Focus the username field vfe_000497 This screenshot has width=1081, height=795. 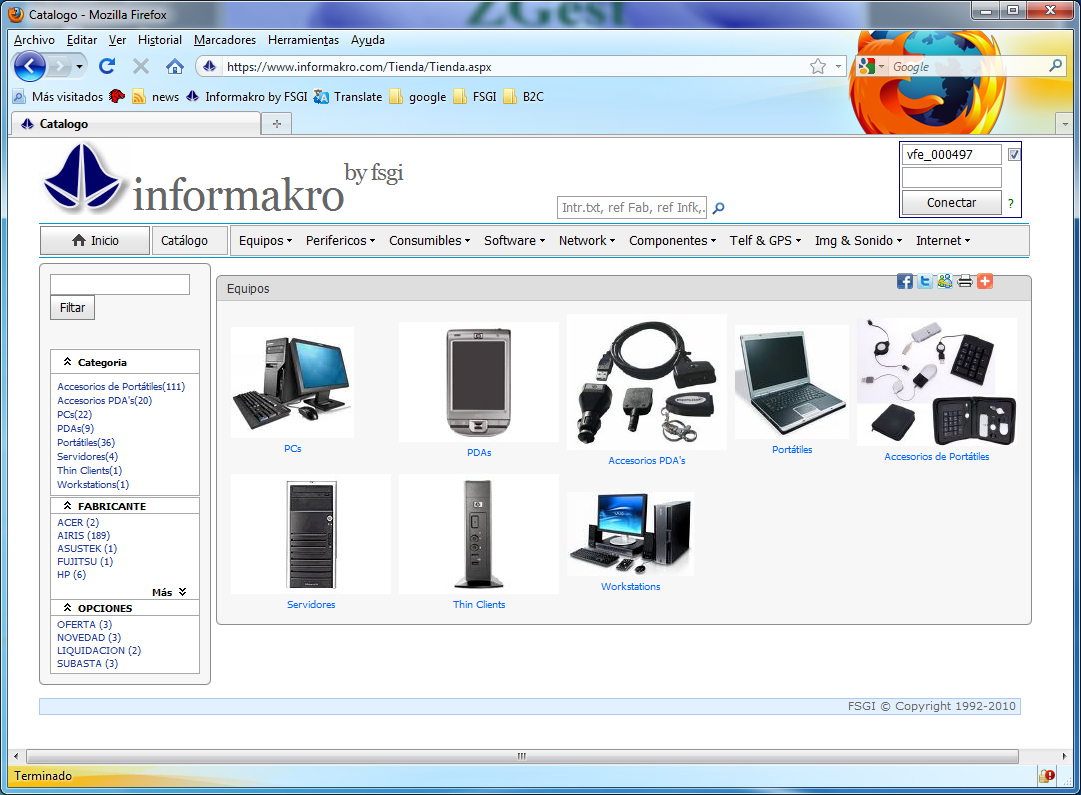(x=951, y=154)
